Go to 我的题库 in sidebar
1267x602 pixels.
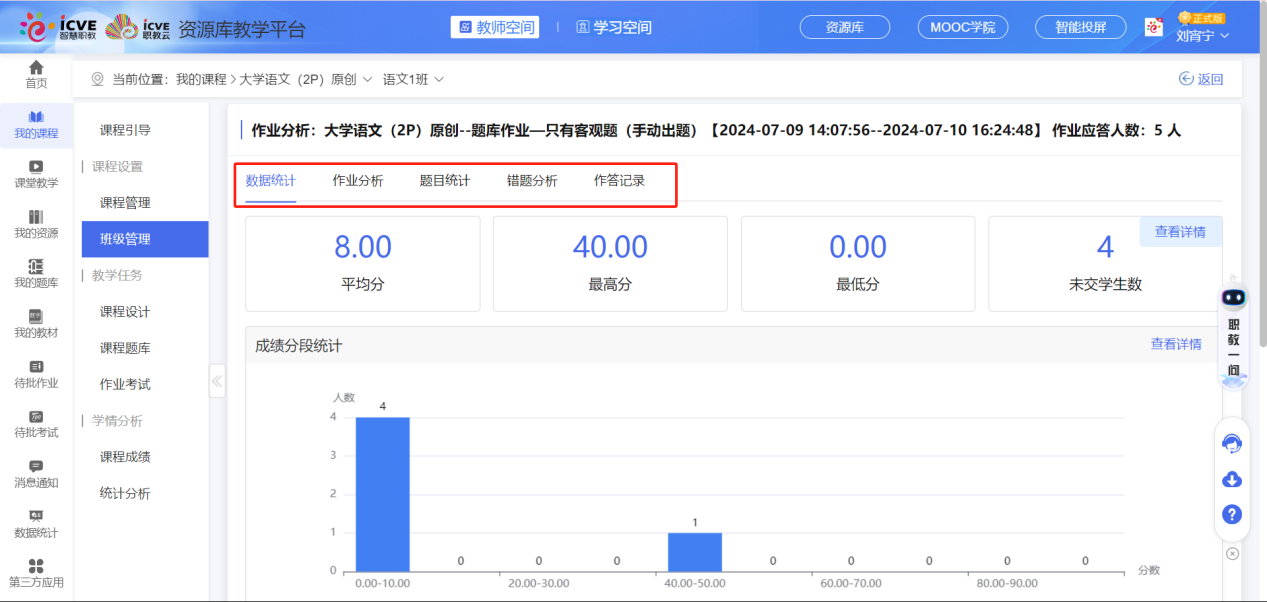36,274
